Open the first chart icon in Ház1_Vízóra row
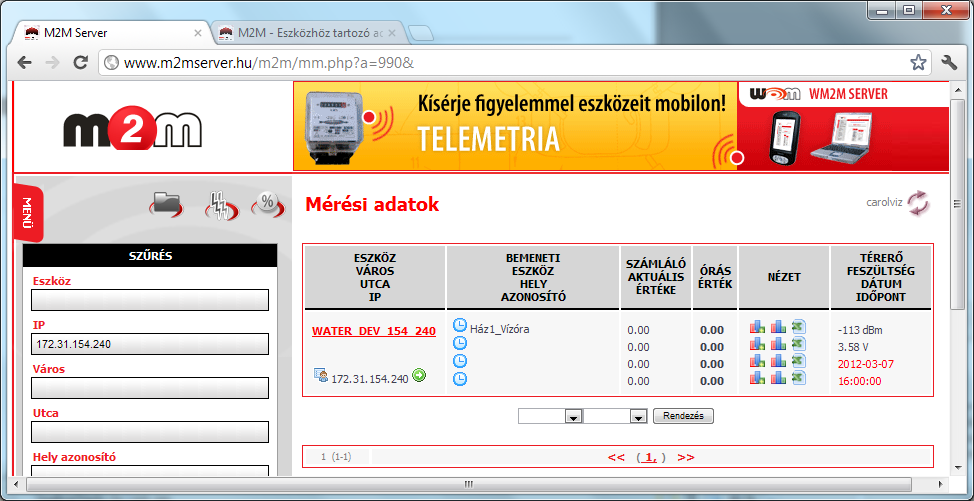974x501 pixels. (757, 326)
